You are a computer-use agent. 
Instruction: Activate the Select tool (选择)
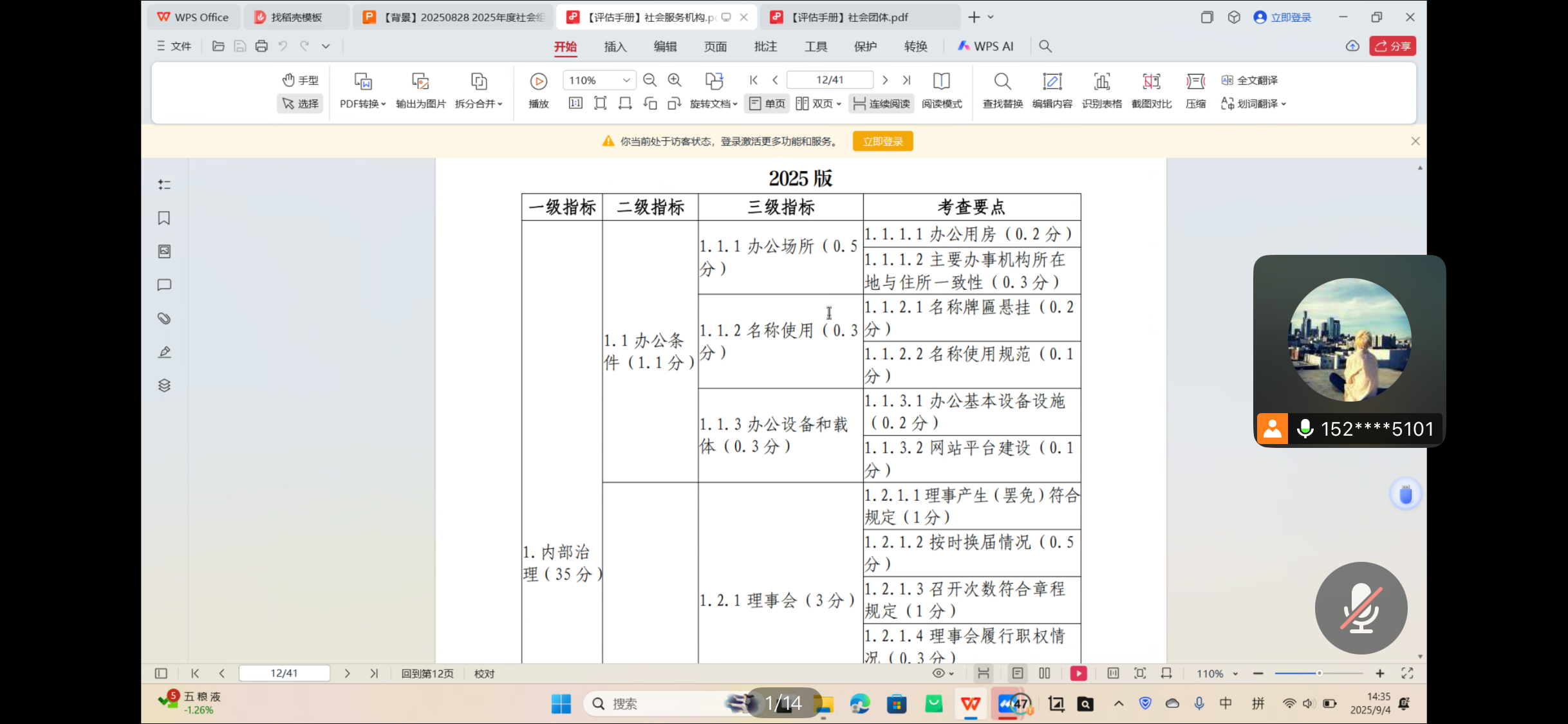pyautogui.click(x=300, y=104)
